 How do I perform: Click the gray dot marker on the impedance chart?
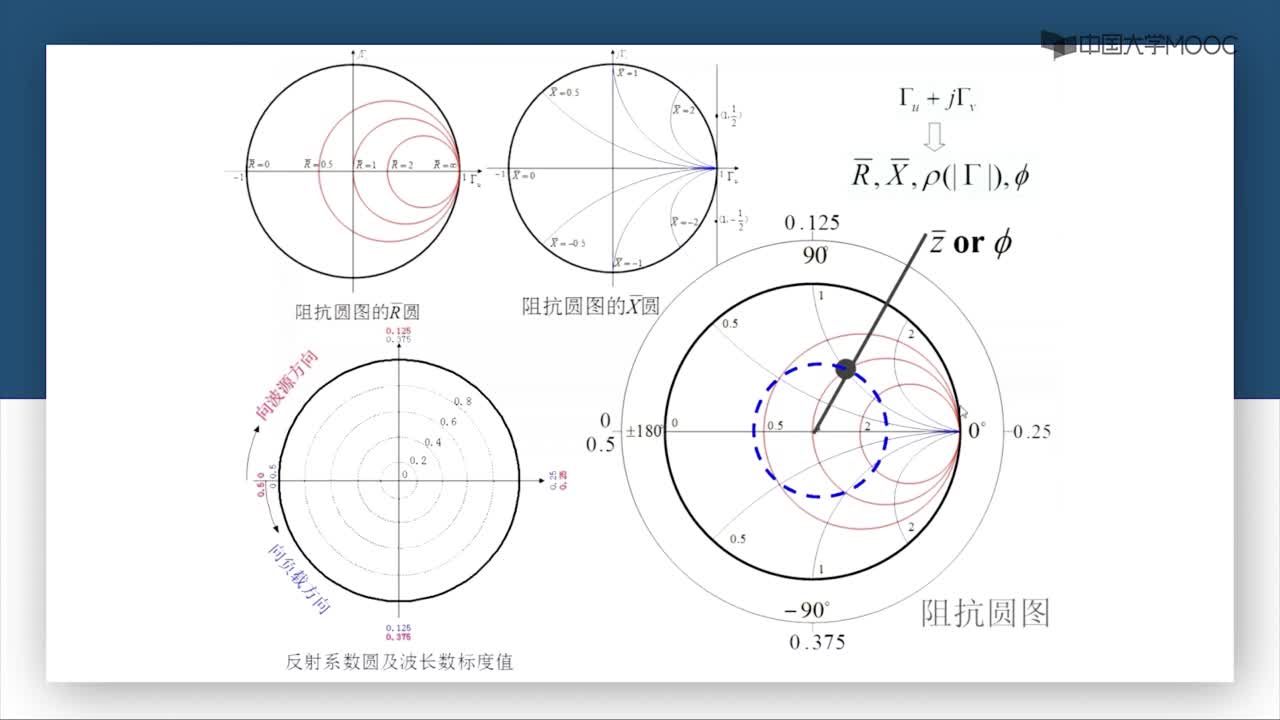pyautogui.click(x=846, y=368)
